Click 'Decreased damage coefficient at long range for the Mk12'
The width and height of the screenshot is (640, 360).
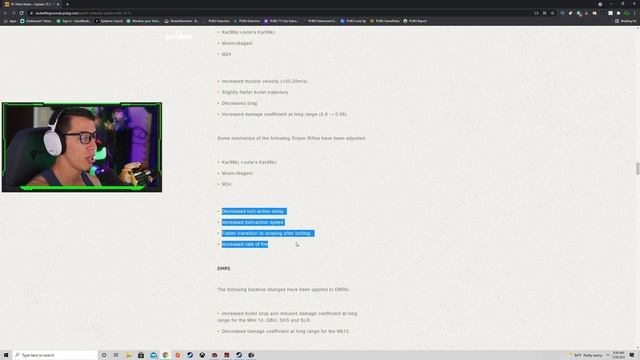[285, 331]
